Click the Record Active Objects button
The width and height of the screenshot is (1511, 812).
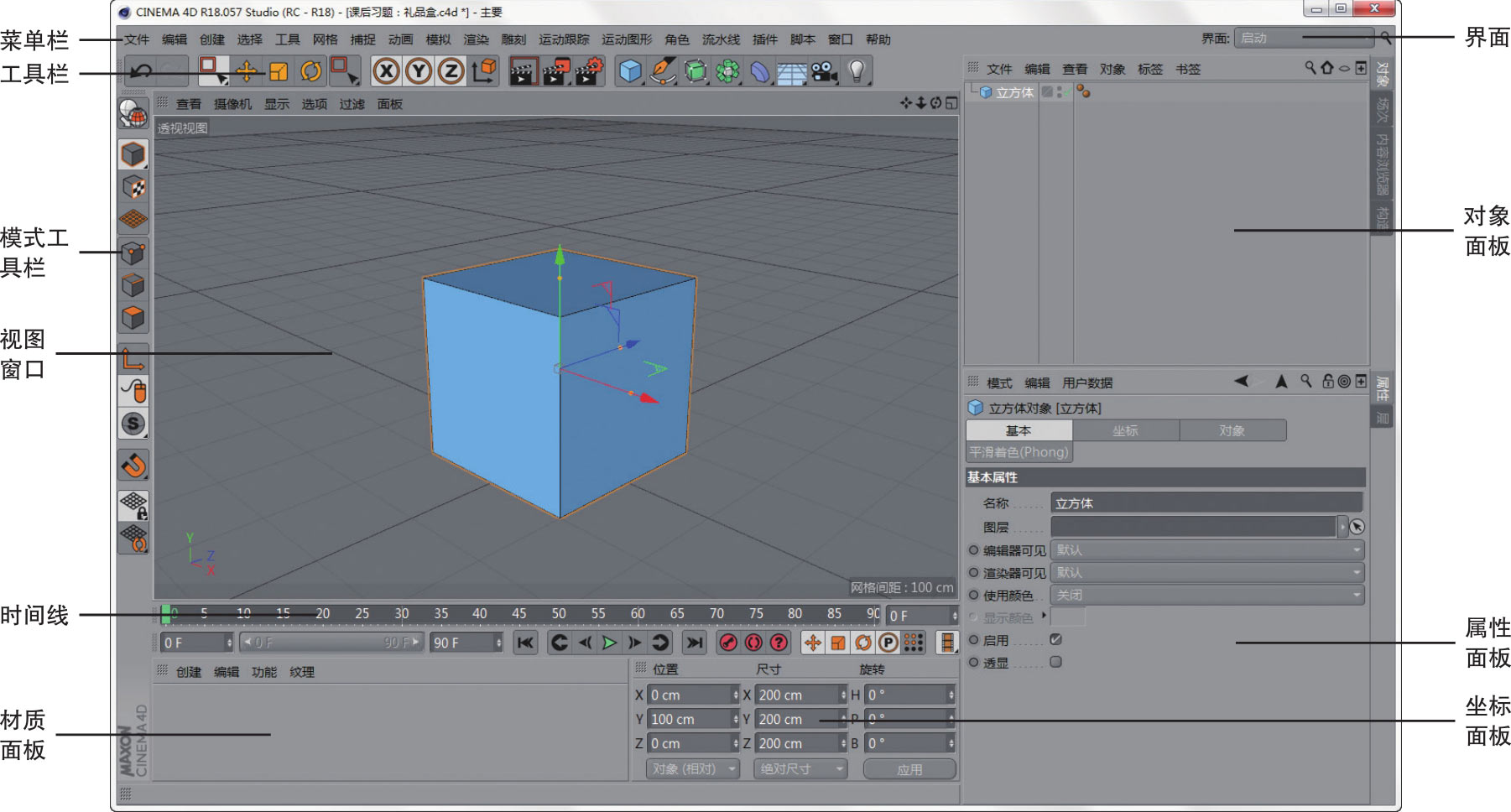tap(728, 643)
